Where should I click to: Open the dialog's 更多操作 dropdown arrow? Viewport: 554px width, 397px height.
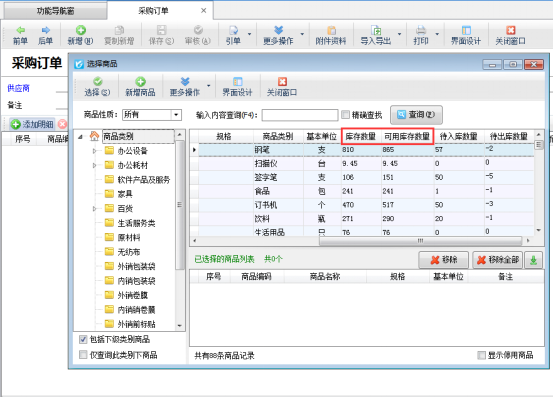click(208, 86)
